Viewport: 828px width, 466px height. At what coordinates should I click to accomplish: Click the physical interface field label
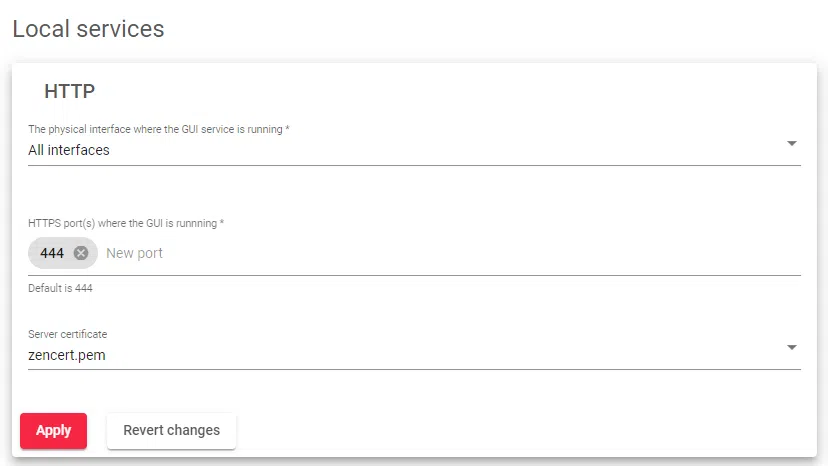(155, 129)
